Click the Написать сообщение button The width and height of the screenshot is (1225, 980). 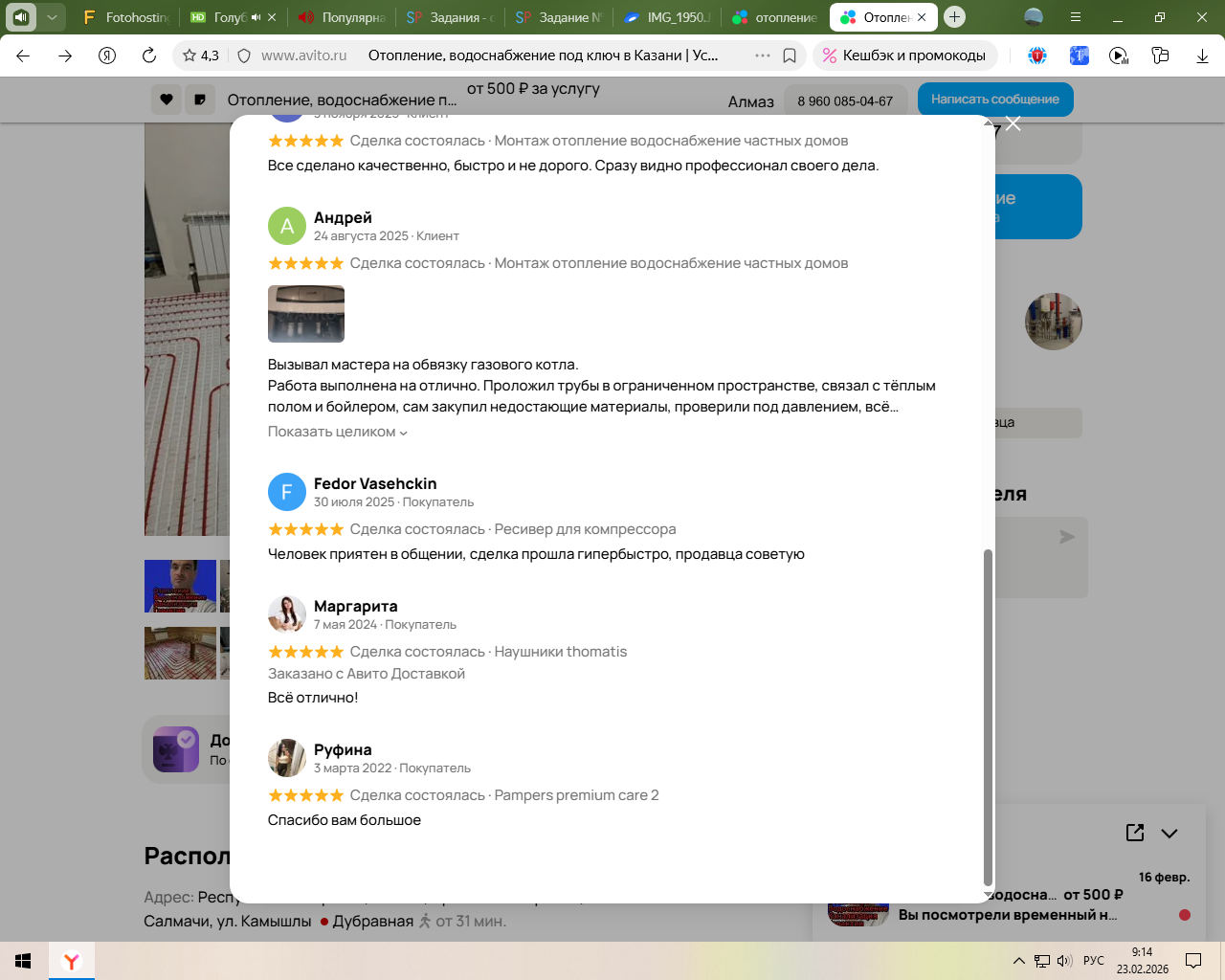click(995, 100)
